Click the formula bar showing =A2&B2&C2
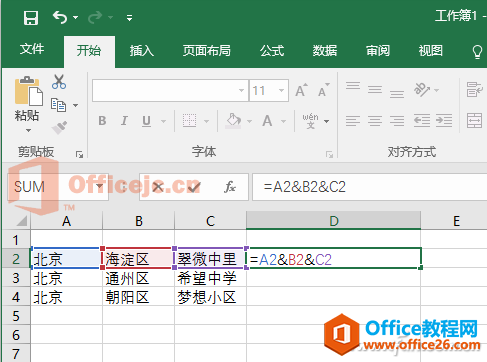 (370, 187)
